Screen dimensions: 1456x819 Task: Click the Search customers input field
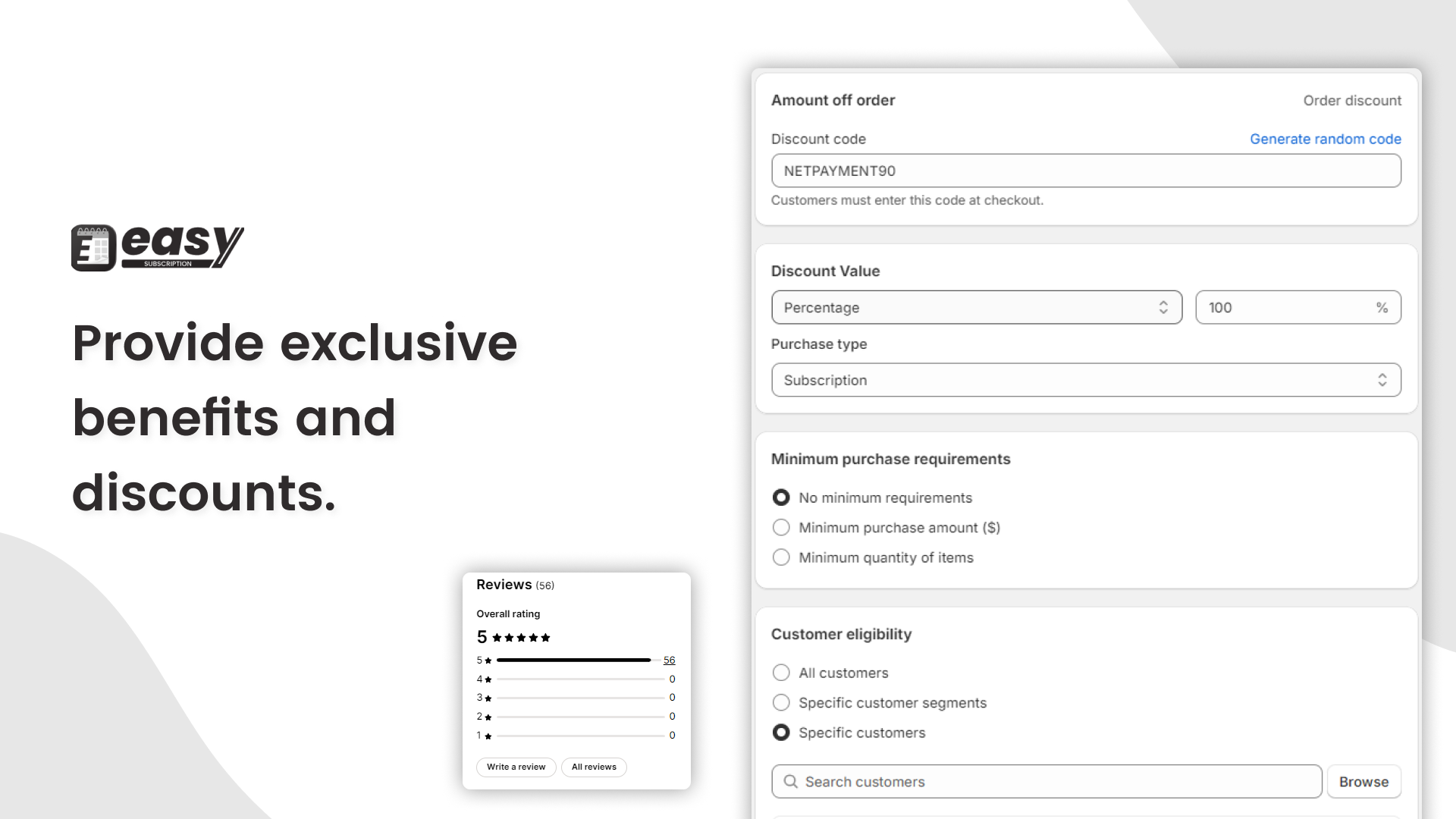pos(1046,782)
